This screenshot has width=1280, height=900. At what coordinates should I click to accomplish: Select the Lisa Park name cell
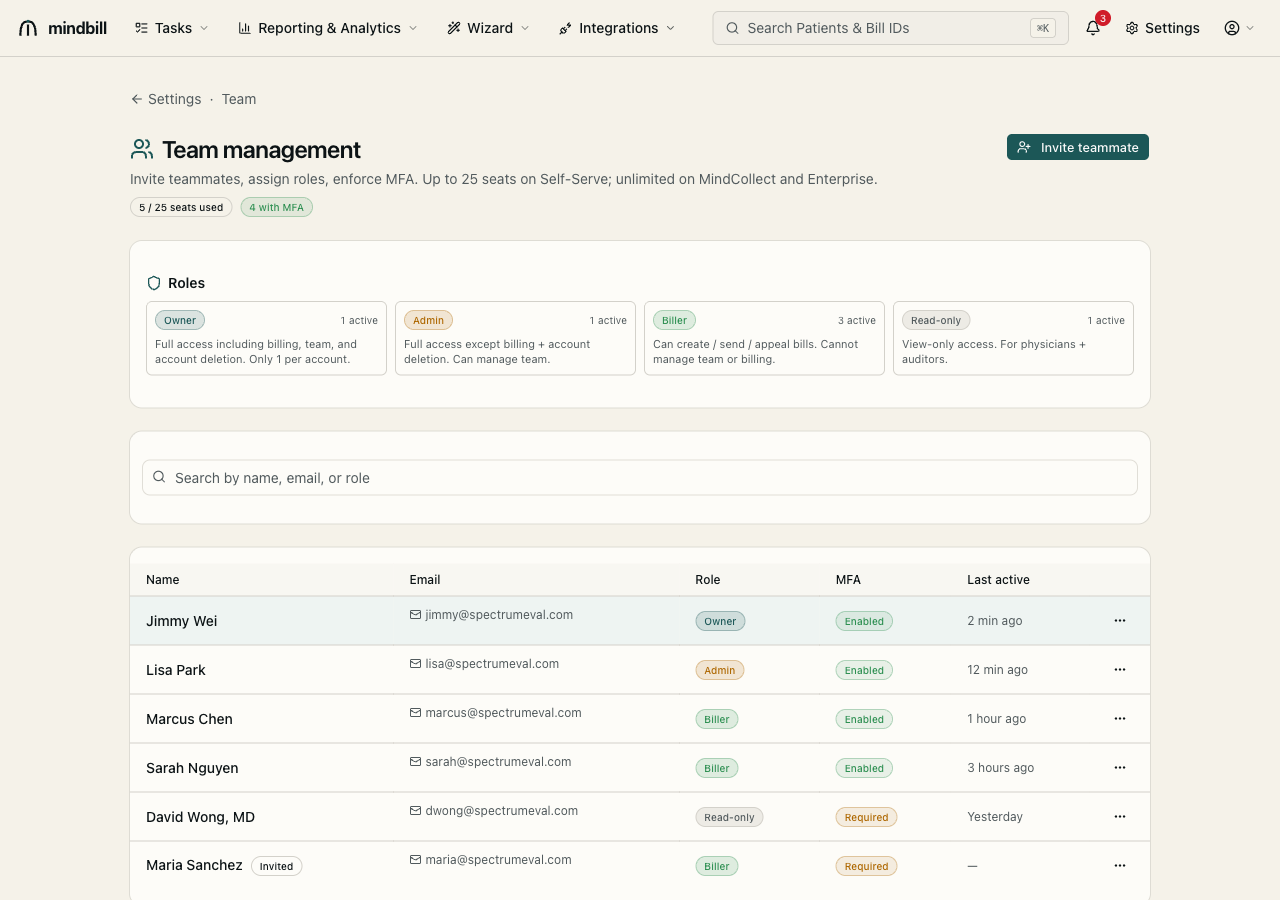176,670
